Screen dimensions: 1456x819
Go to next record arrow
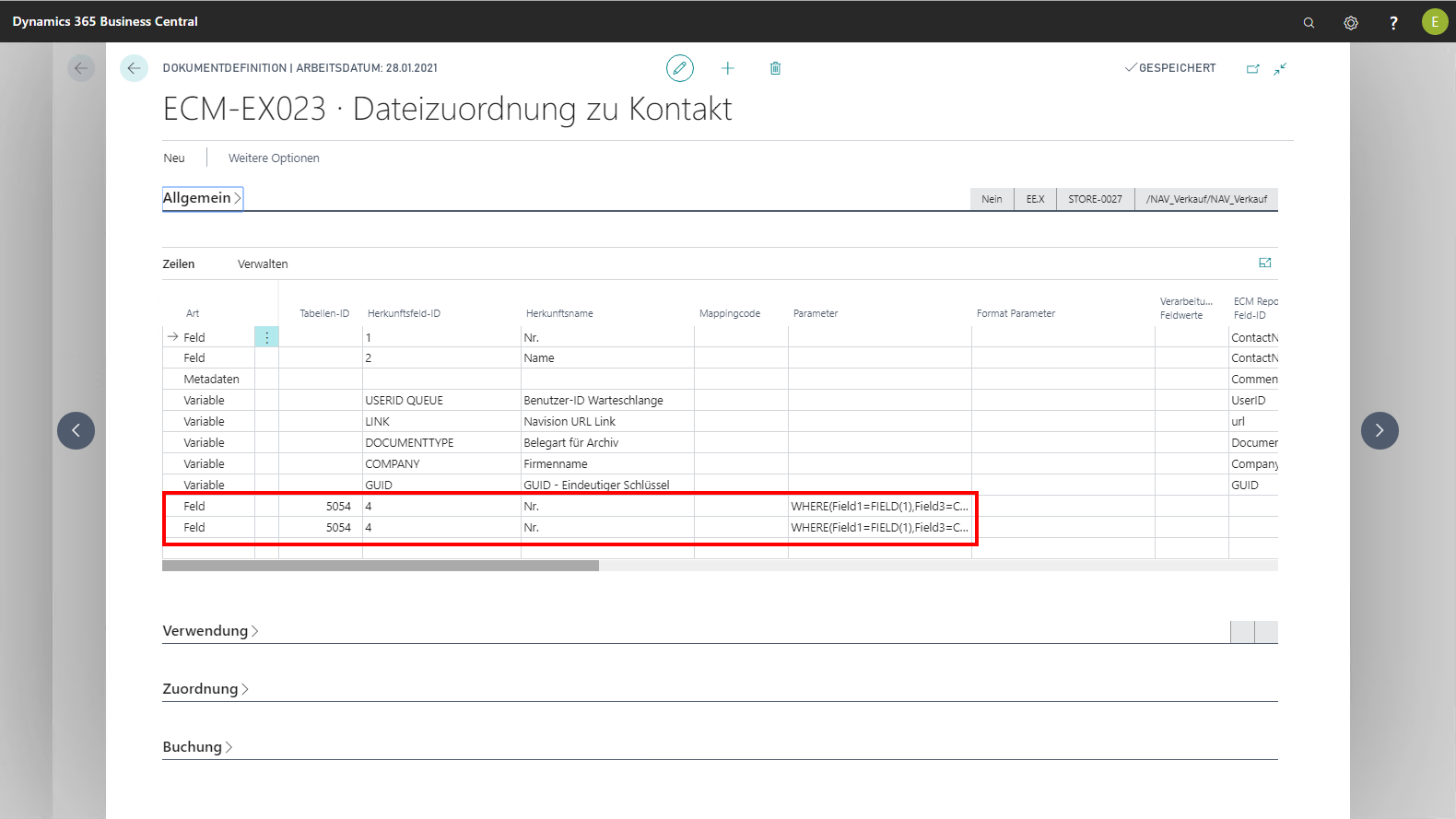pos(1379,430)
